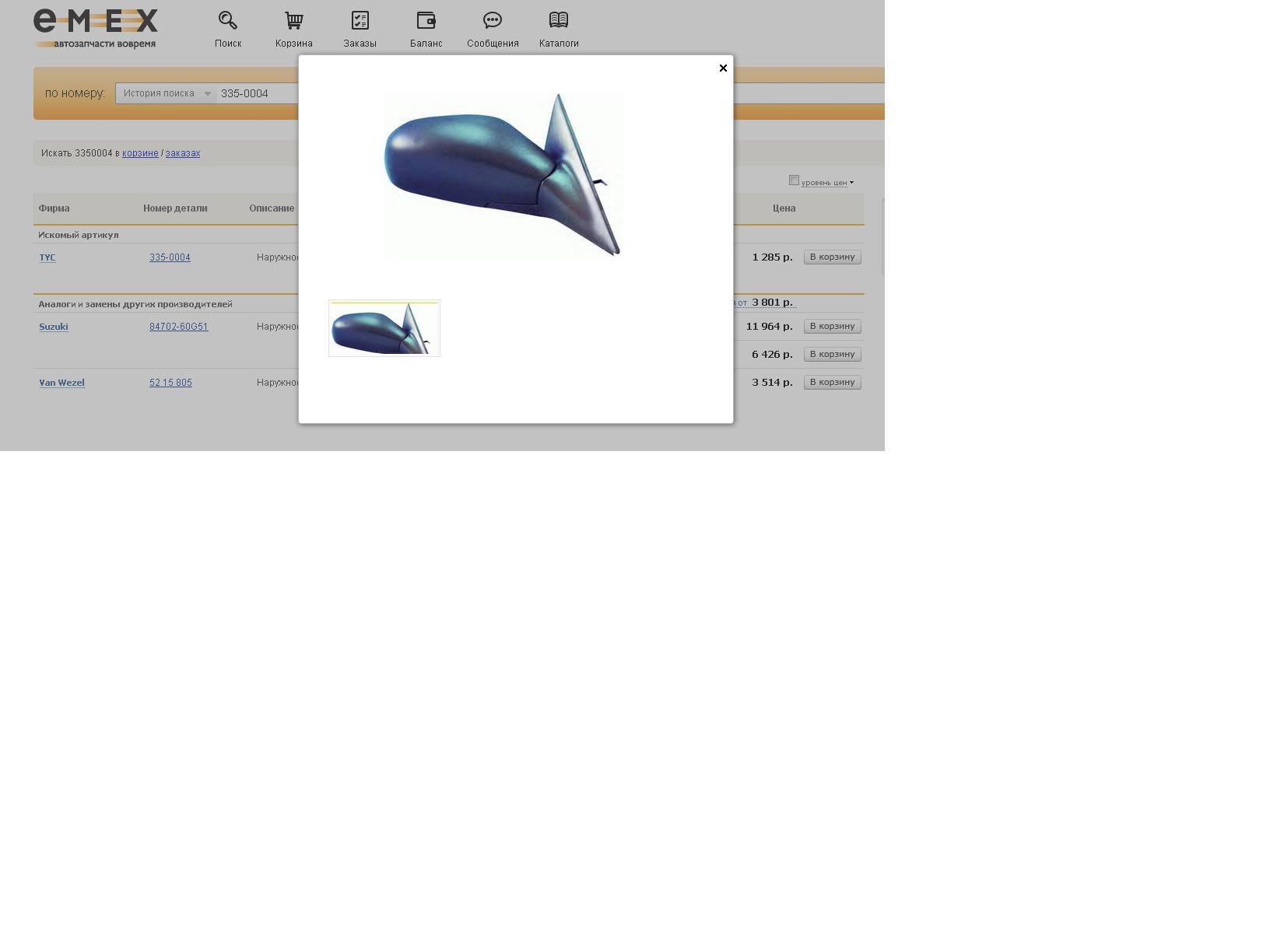1270x952 pixels.
Task: Close the mirror image popup
Action: (723, 68)
